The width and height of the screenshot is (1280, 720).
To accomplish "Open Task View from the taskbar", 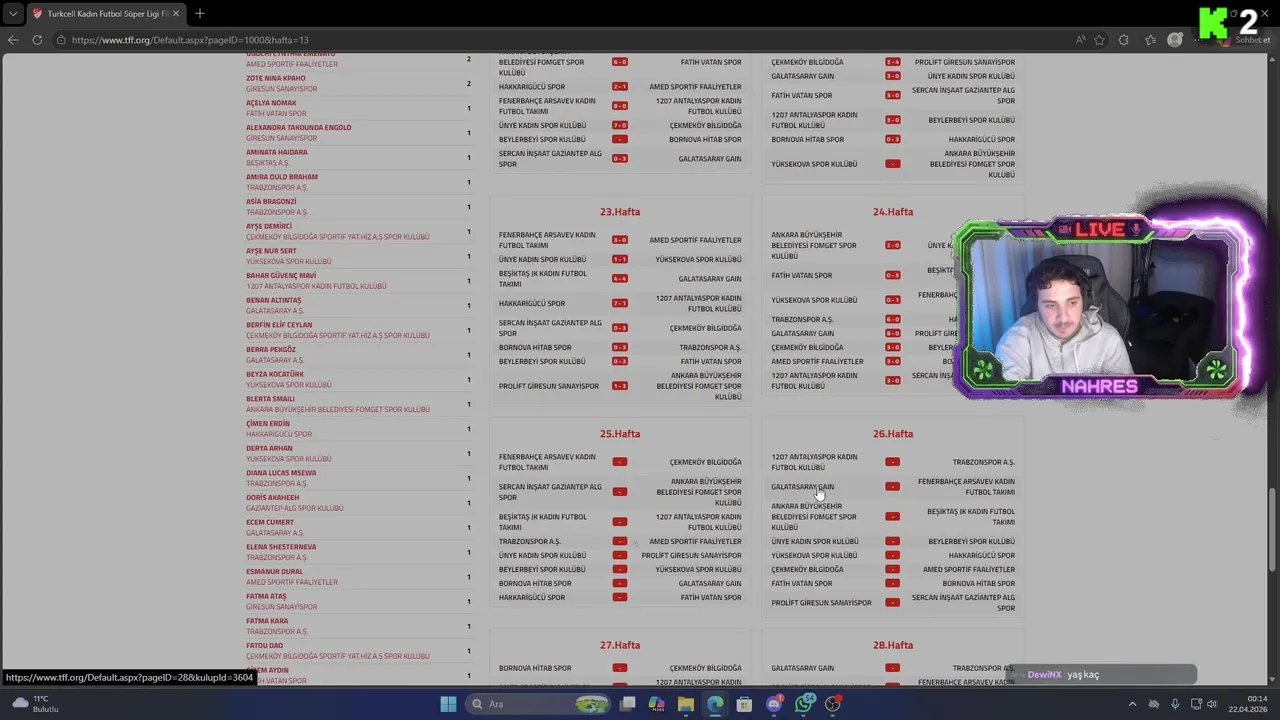I will click(x=627, y=704).
